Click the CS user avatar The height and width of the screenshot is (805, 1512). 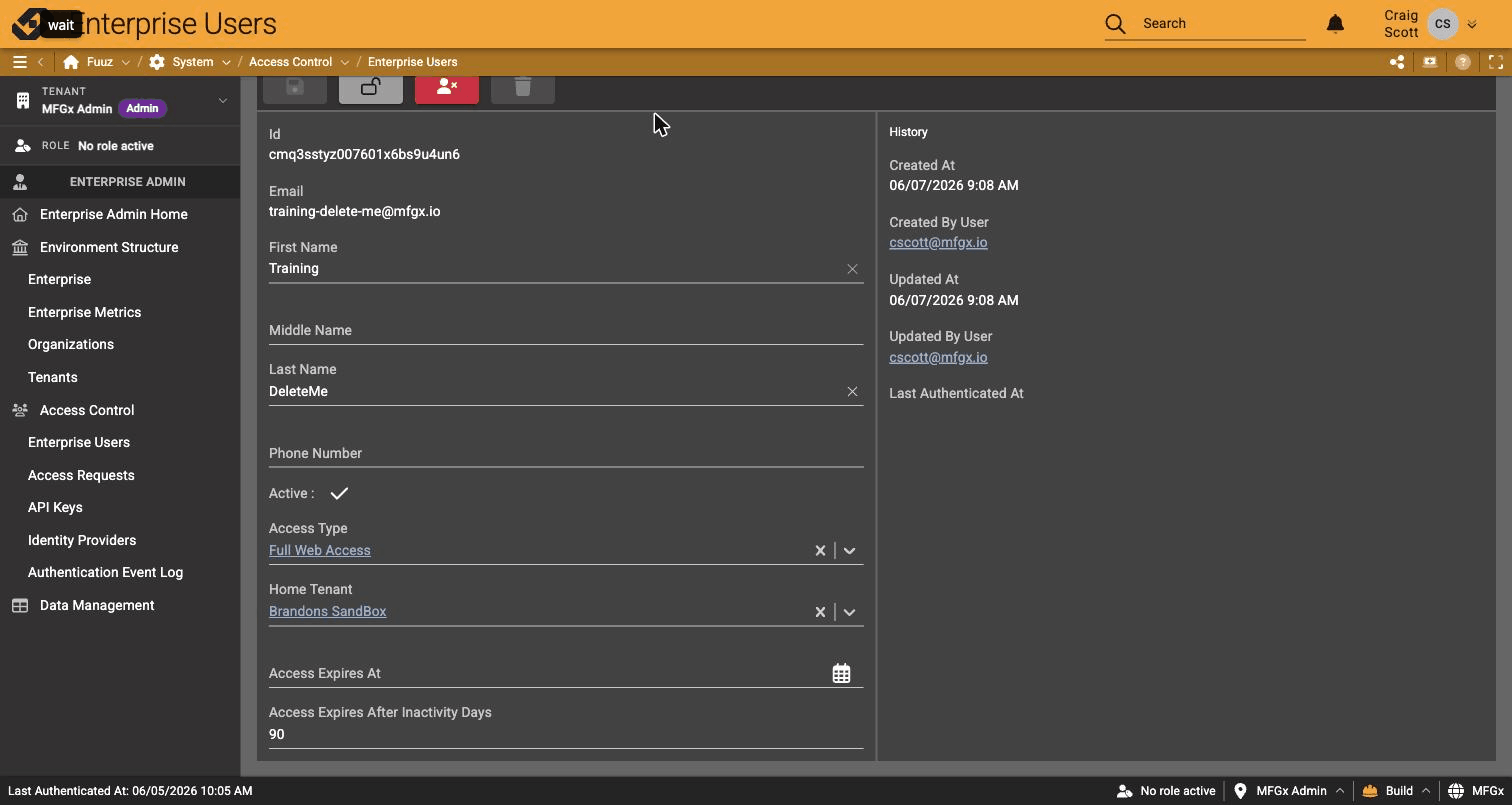coord(1443,24)
